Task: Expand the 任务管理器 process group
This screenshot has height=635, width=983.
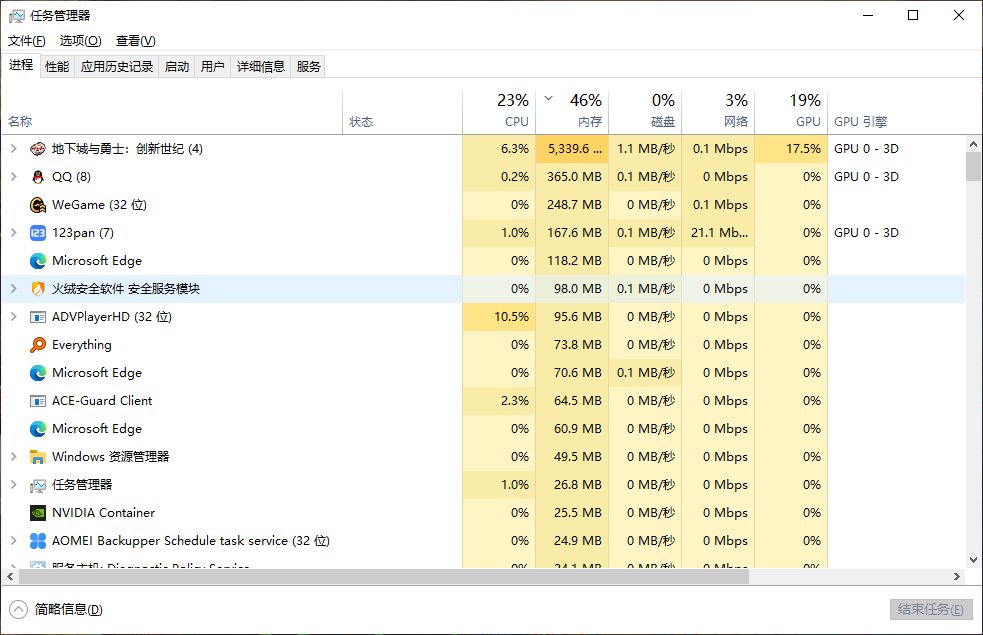Action: pos(14,485)
